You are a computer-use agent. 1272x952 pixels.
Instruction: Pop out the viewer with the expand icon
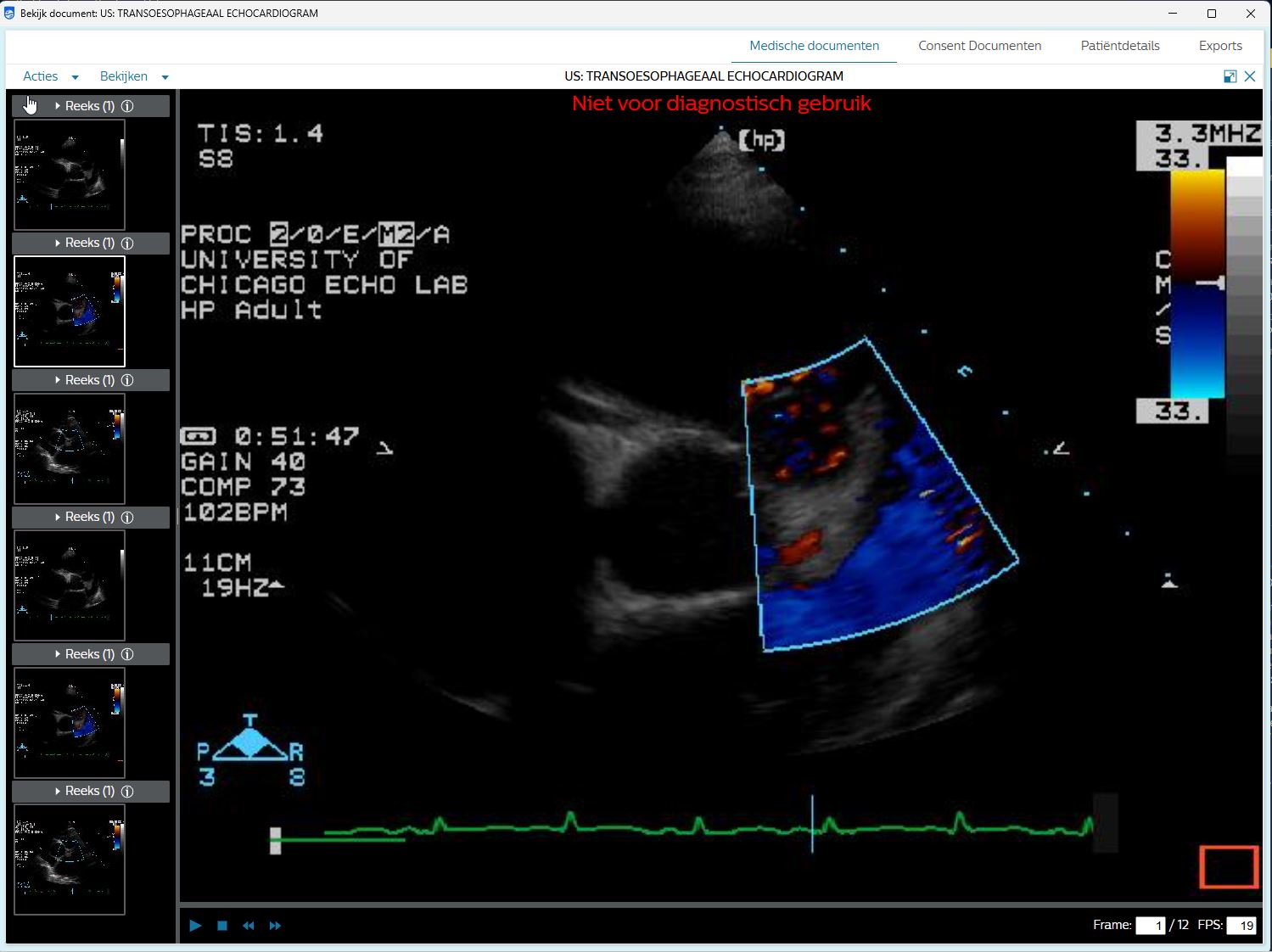(x=1230, y=76)
